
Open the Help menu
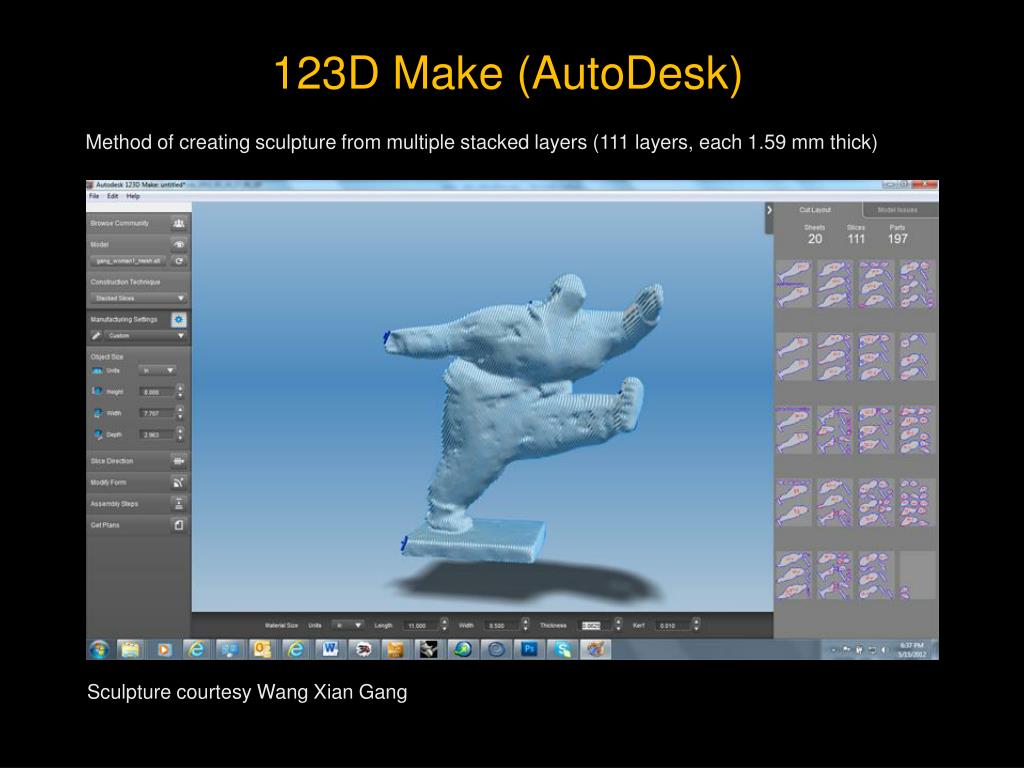click(133, 196)
